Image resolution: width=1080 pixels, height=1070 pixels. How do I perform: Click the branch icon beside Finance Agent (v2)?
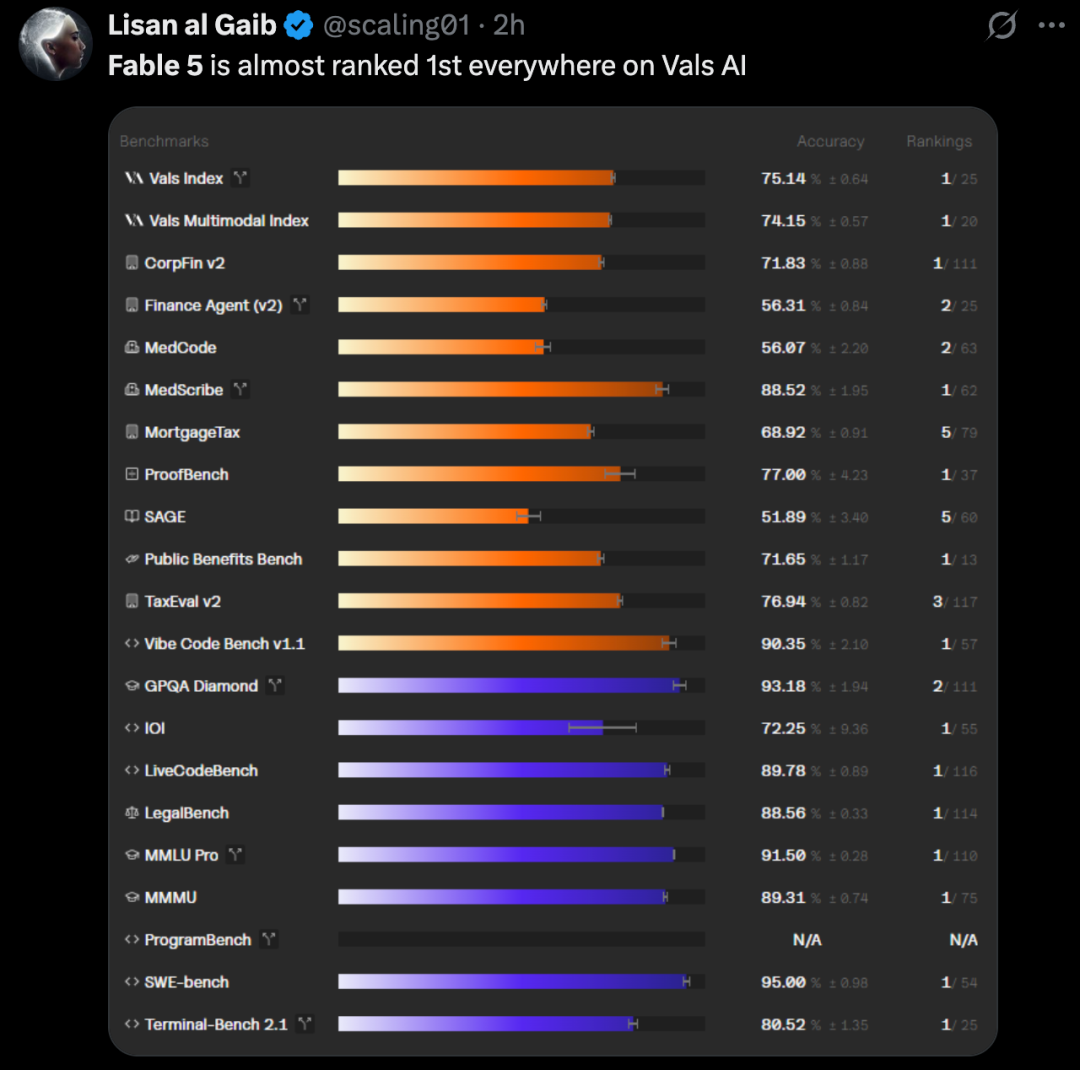pyautogui.click(x=300, y=305)
